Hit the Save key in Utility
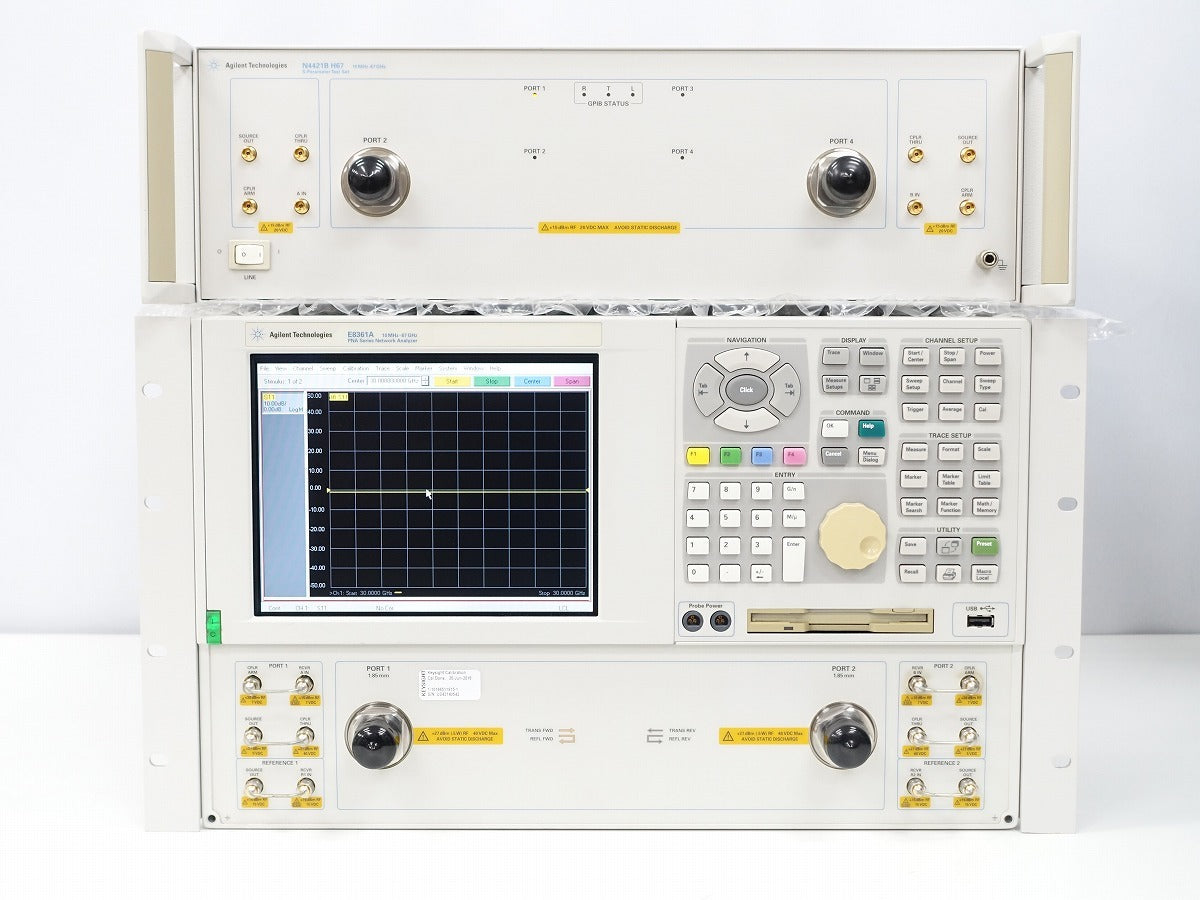Screen dimensions: 1200x900 (x=911, y=546)
